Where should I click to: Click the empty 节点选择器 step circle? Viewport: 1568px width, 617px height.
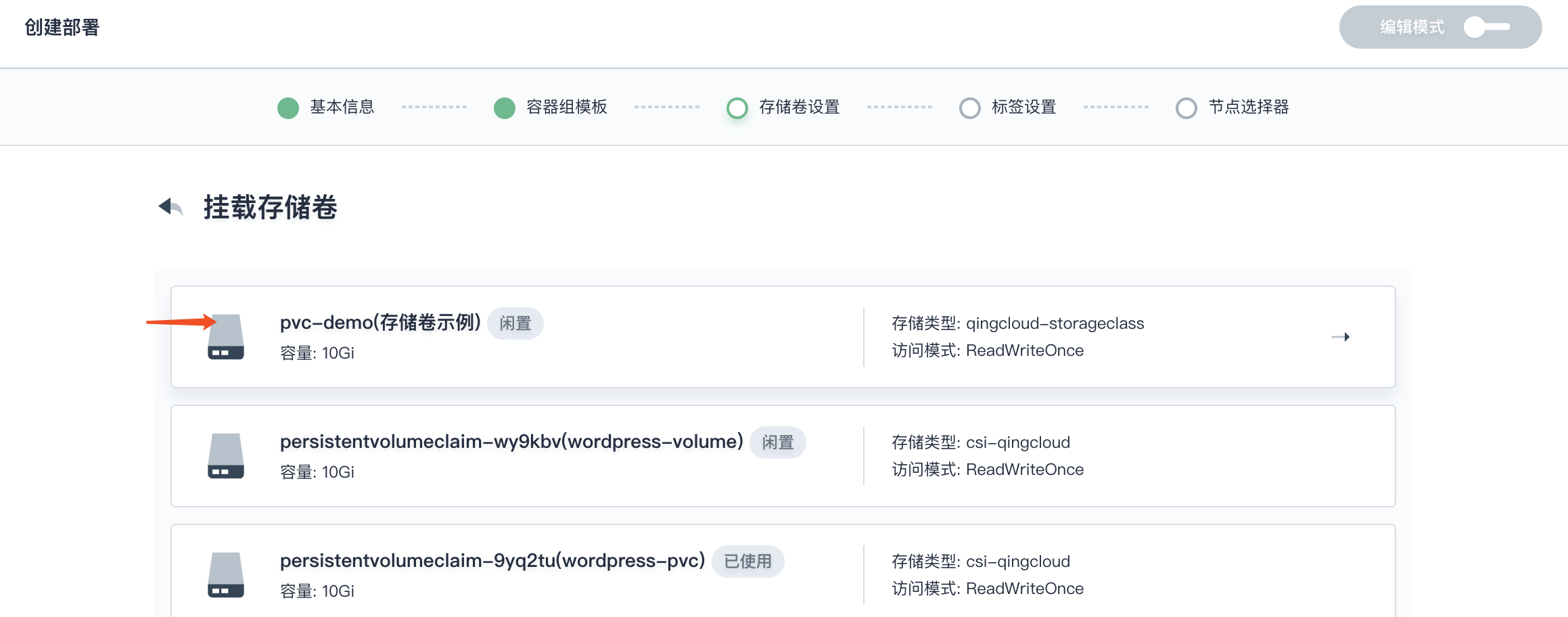(x=1186, y=108)
